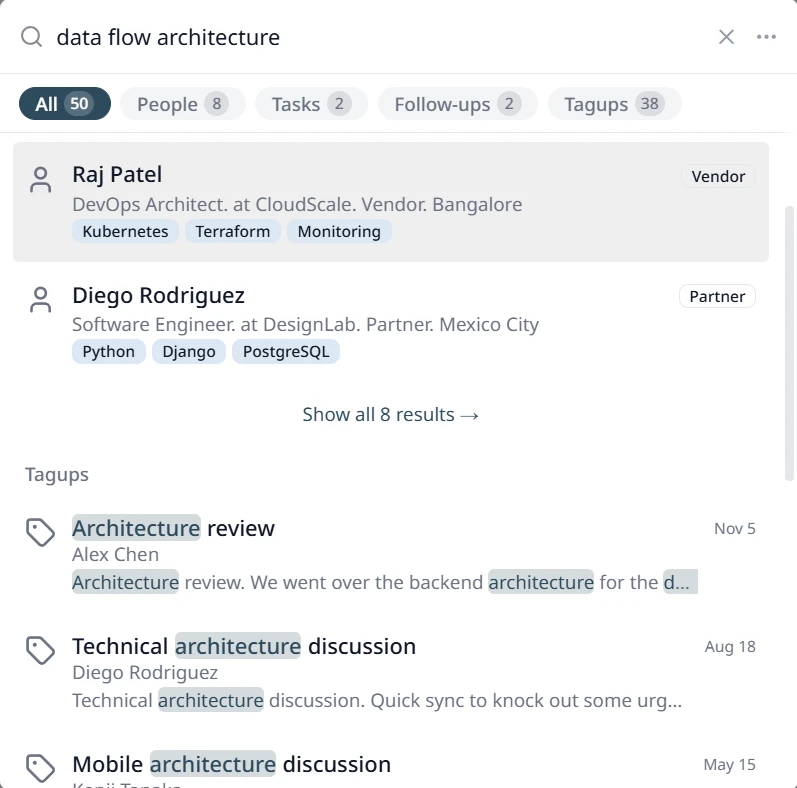Viewport: 797px width, 788px height.
Task: Select the Terraform tag chip
Action: click(233, 231)
